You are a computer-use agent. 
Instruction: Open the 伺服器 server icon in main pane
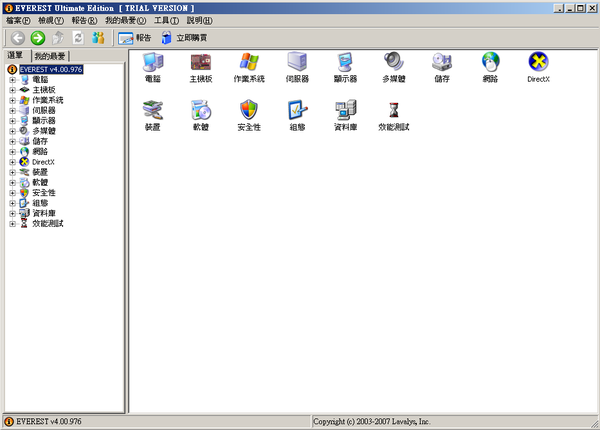(x=297, y=67)
